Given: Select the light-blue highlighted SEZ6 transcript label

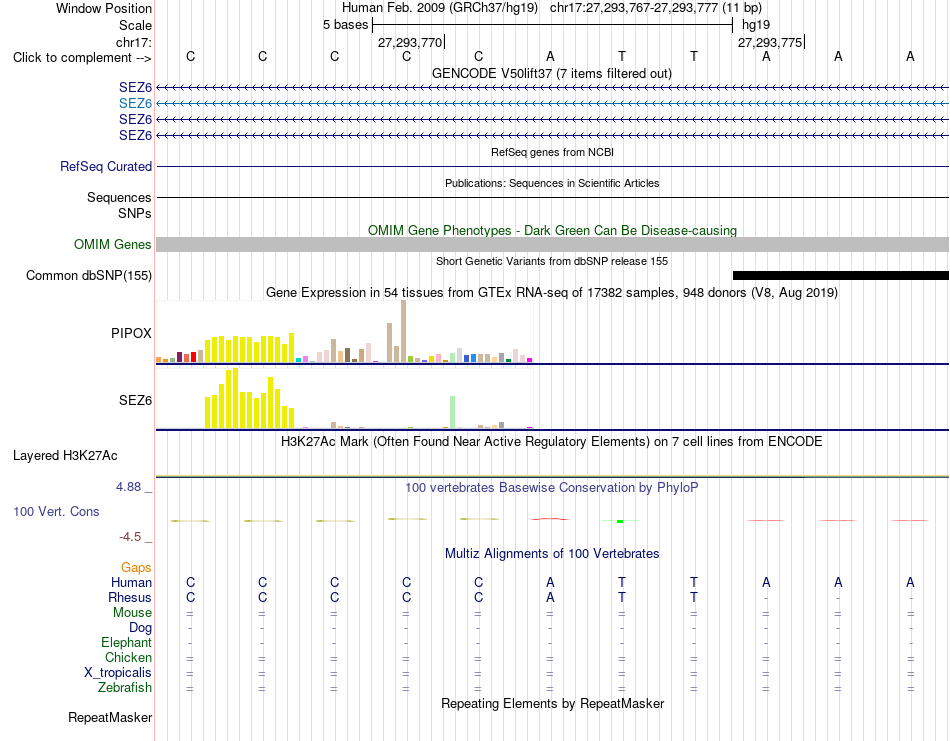Looking at the screenshot, I should [135, 104].
